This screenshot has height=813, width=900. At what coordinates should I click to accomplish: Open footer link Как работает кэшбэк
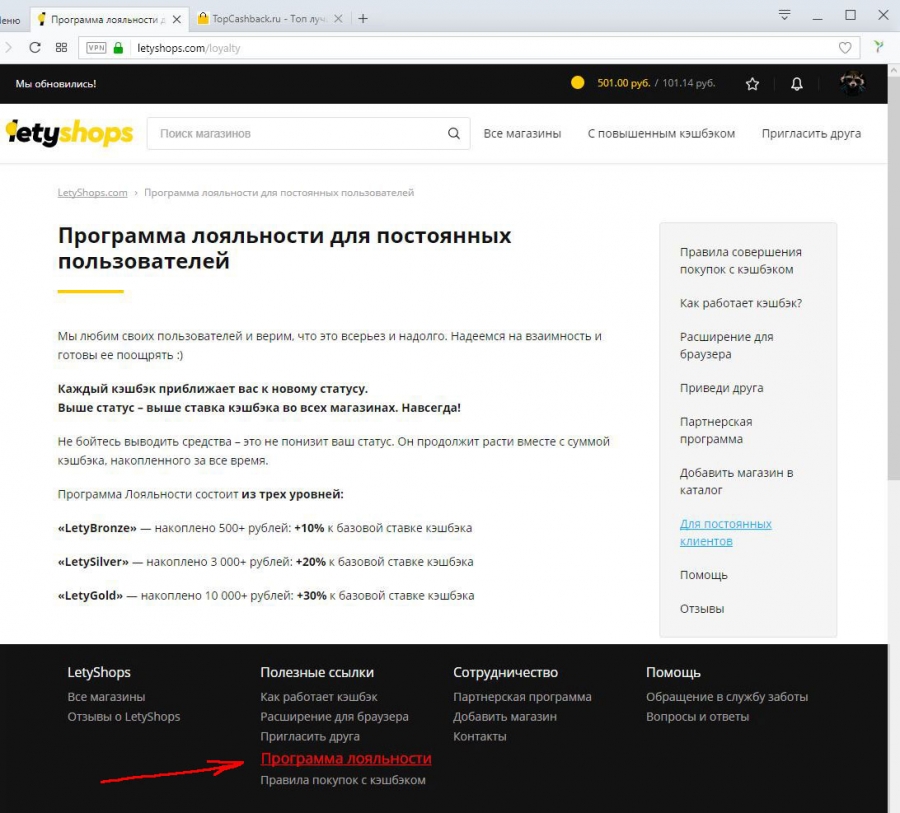click(319, 697)
